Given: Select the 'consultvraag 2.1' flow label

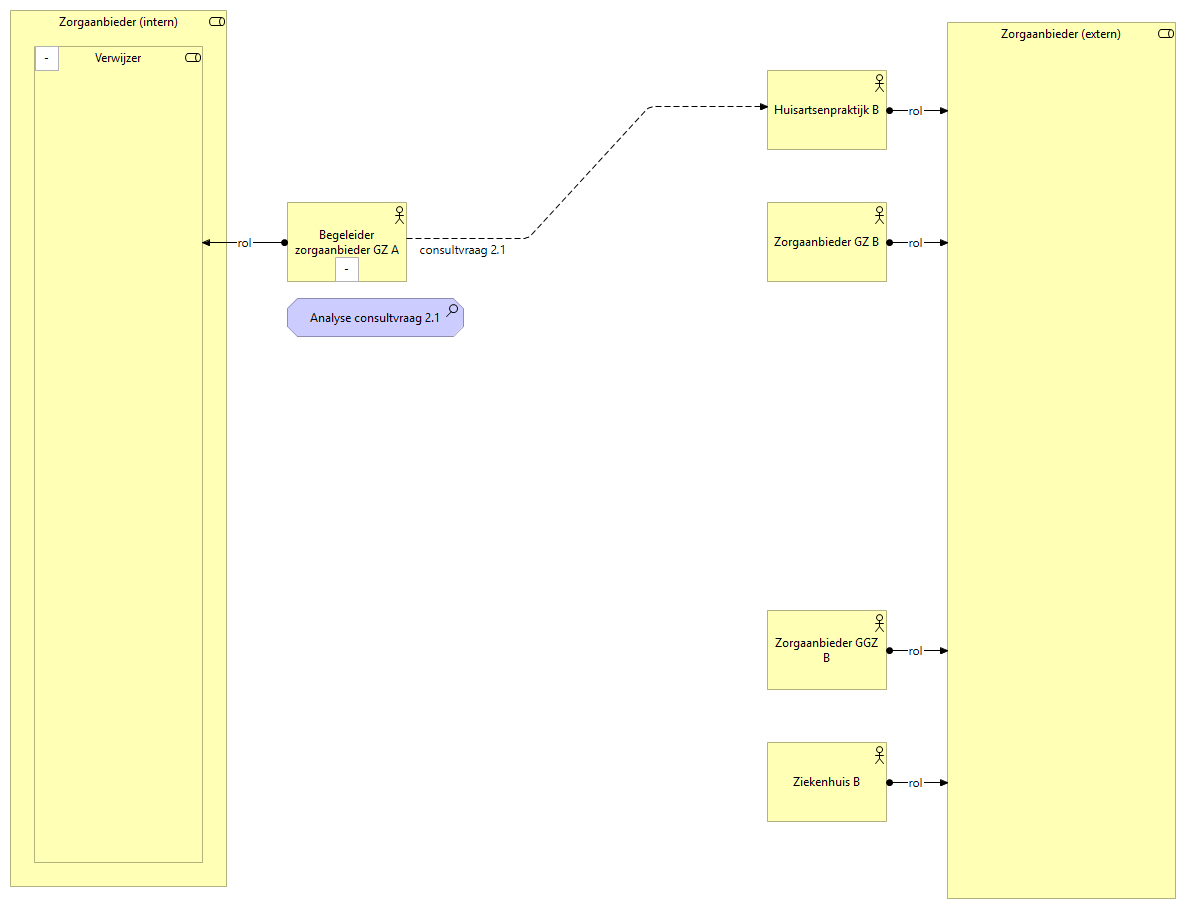Looking at the screenshot, I should [x=462, y=250].
